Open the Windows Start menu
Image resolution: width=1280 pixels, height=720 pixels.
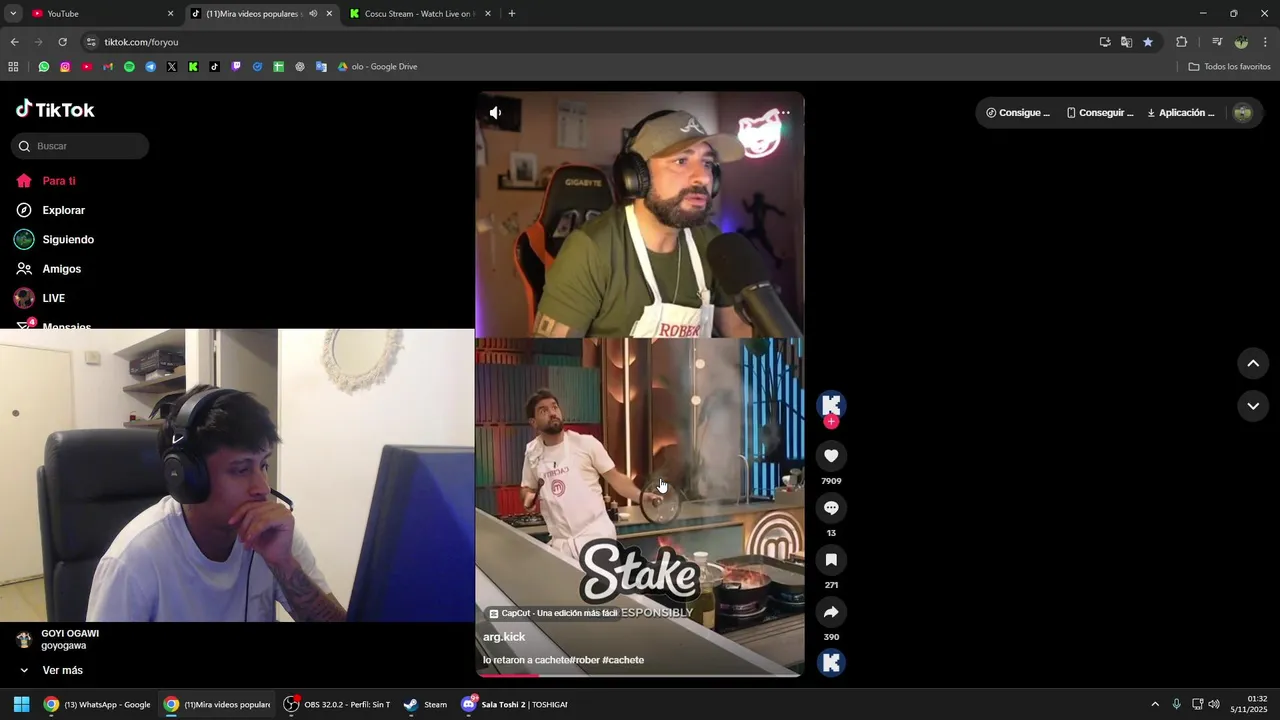tap(21, 704)
